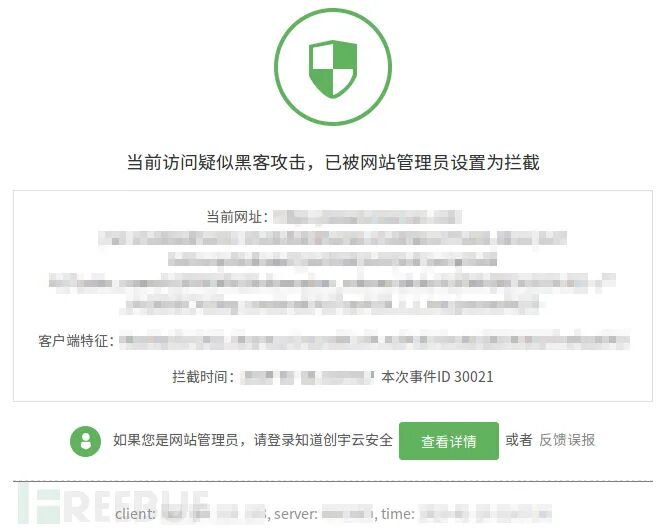
Task: Click the blurred footer time value
Action: point(486,513)
